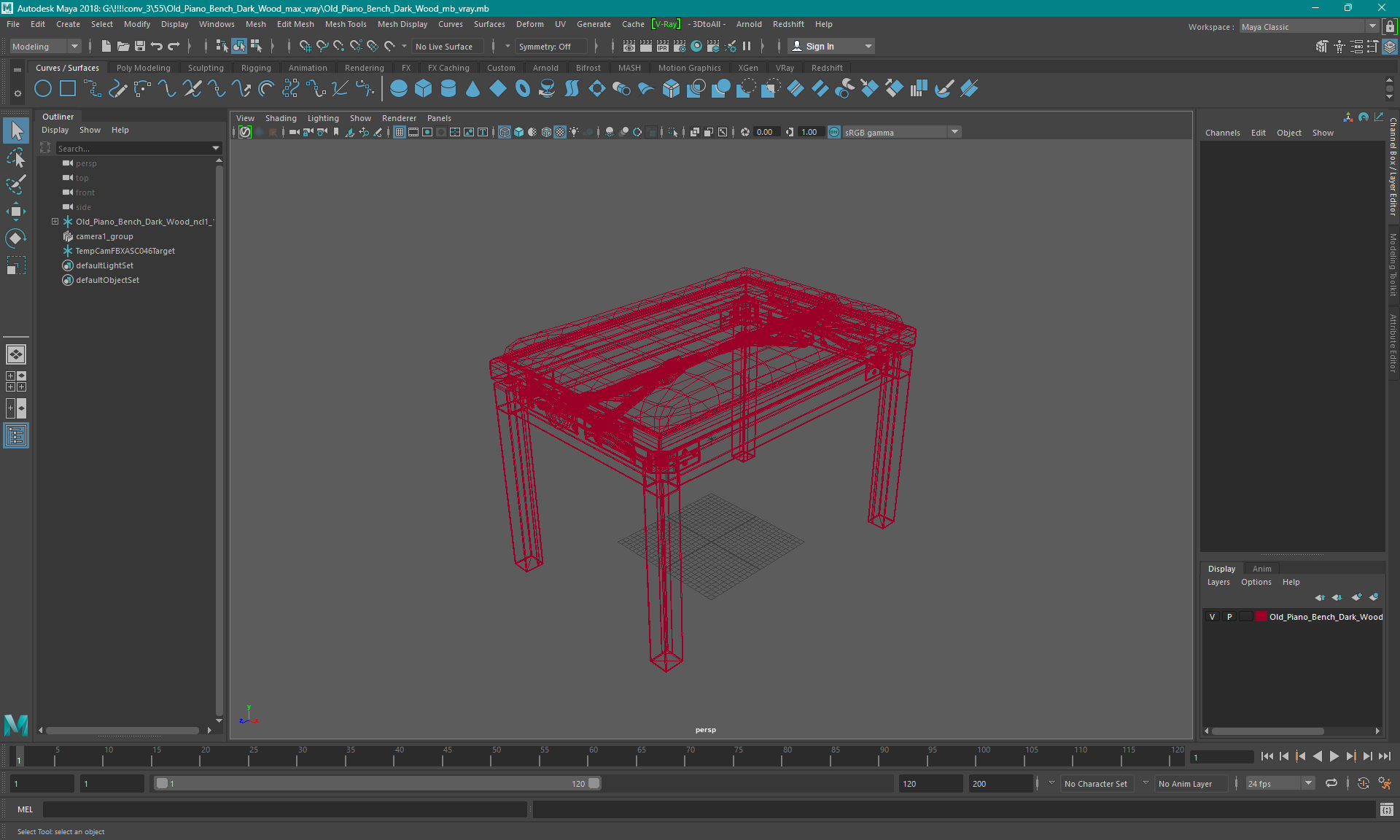Open Layers menu in layer editor

[x=1218, y=582]
